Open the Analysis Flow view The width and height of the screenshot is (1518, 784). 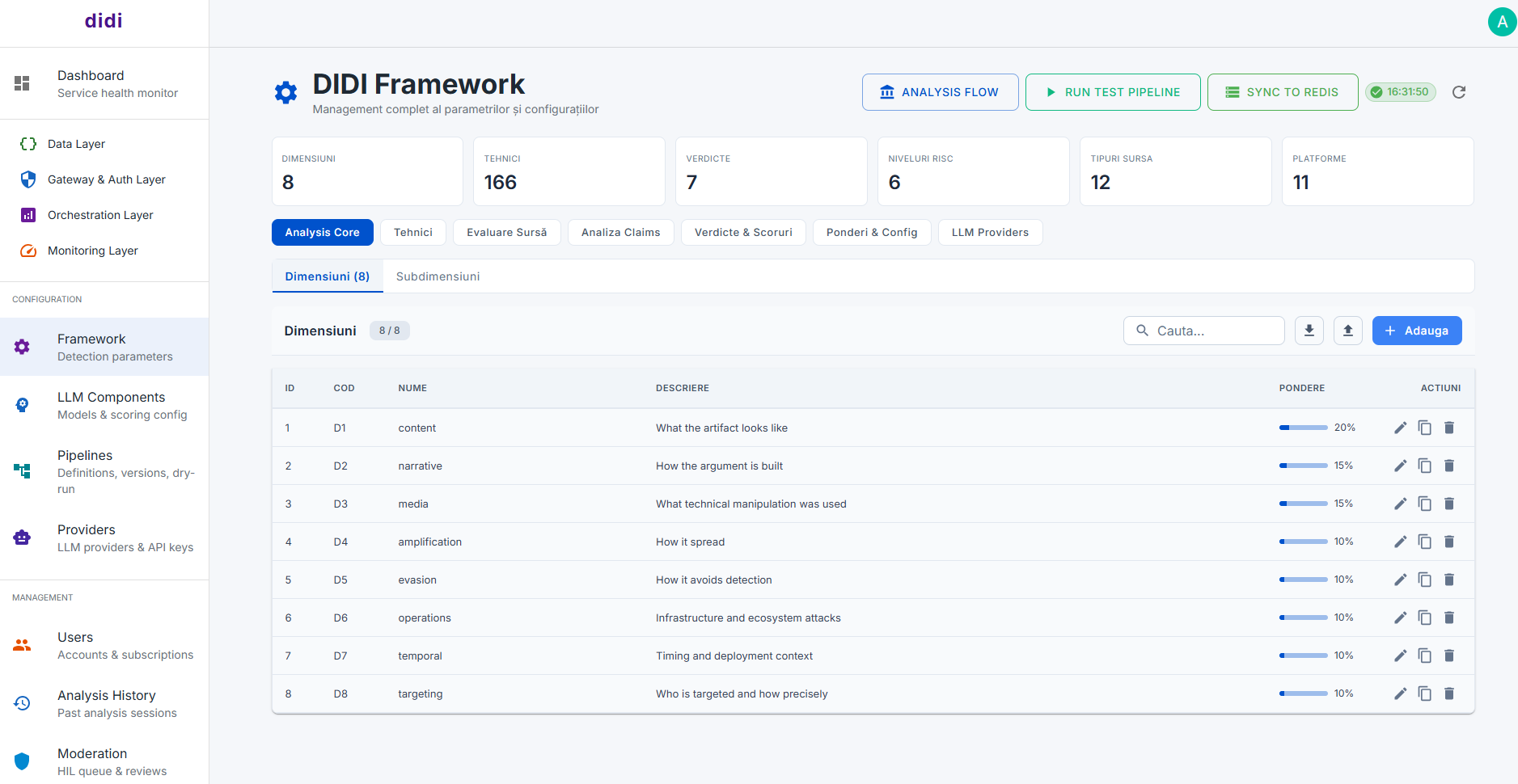click(x=941, y=92)
